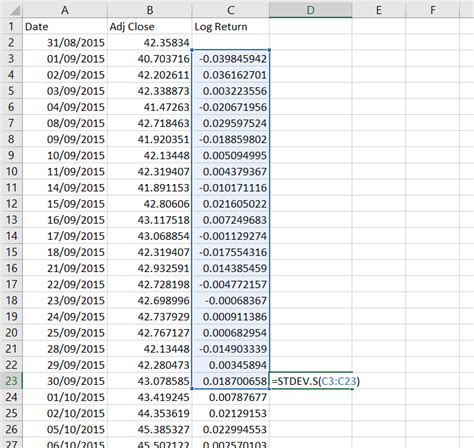This screenshot has height=448, width=474.
Task: Click cell with value 42.202611
Action: pos(150,75)
